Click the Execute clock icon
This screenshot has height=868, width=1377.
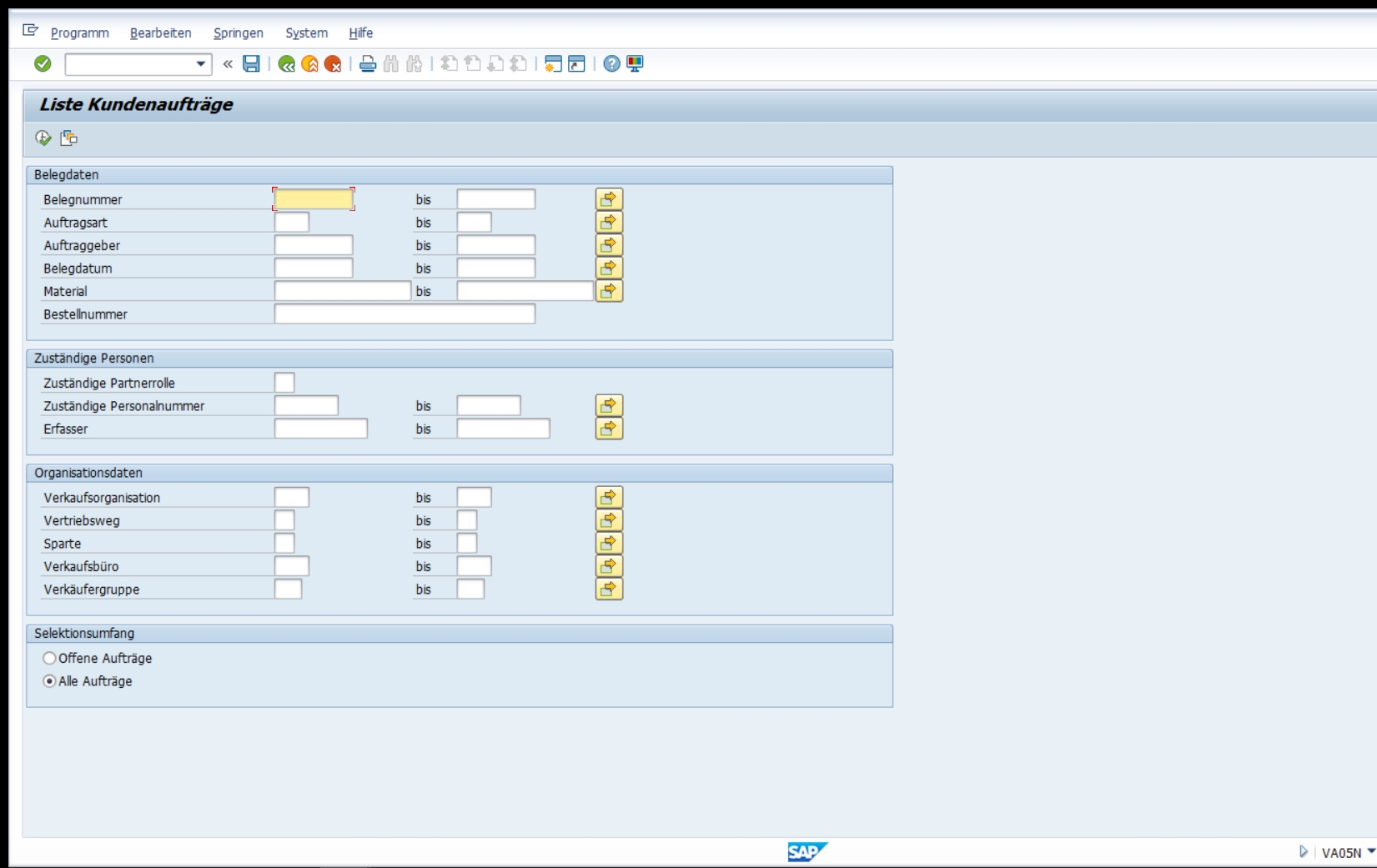(43, 138)
